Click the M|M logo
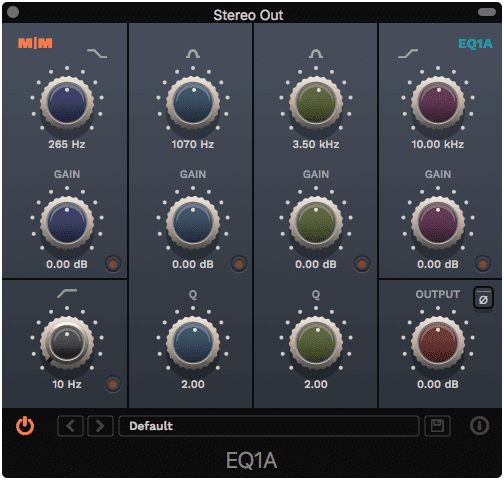 (35, 43)
